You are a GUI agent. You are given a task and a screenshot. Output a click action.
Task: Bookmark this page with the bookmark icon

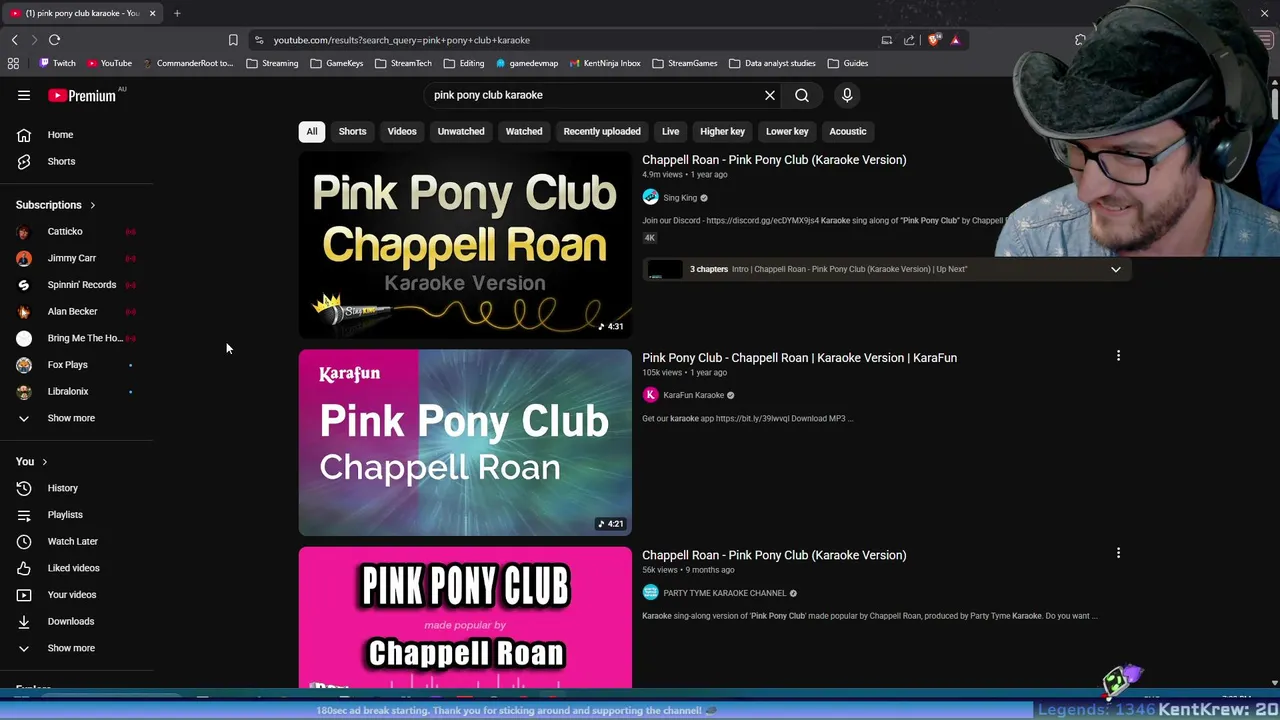point(233,40)
